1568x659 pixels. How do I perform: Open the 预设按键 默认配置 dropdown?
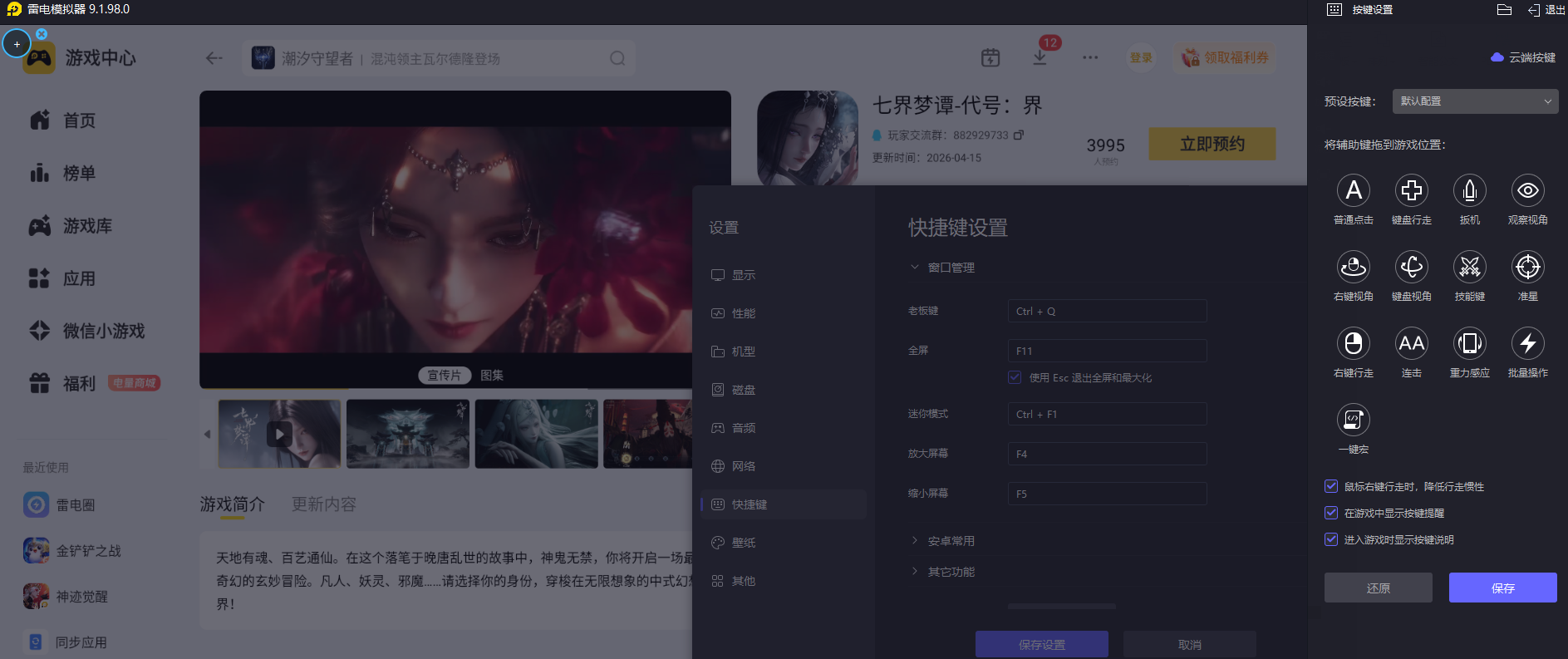(1474, 101)
